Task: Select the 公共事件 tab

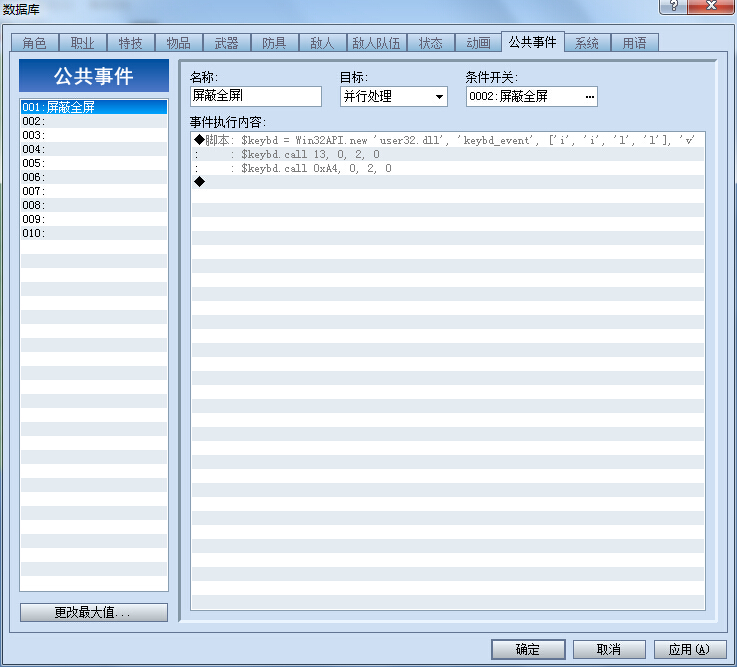Action: [533, 42]
